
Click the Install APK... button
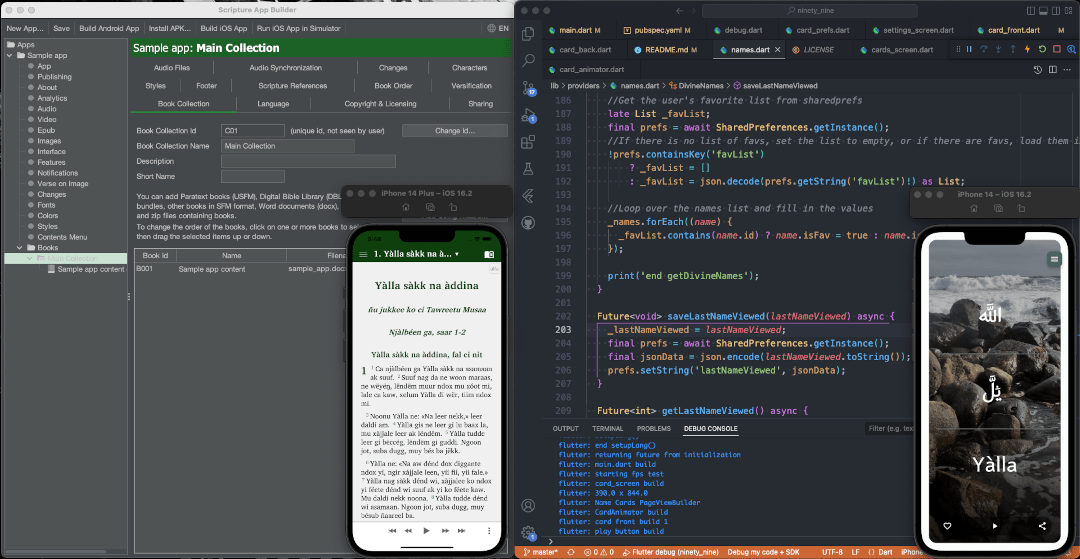click(169, 28)
